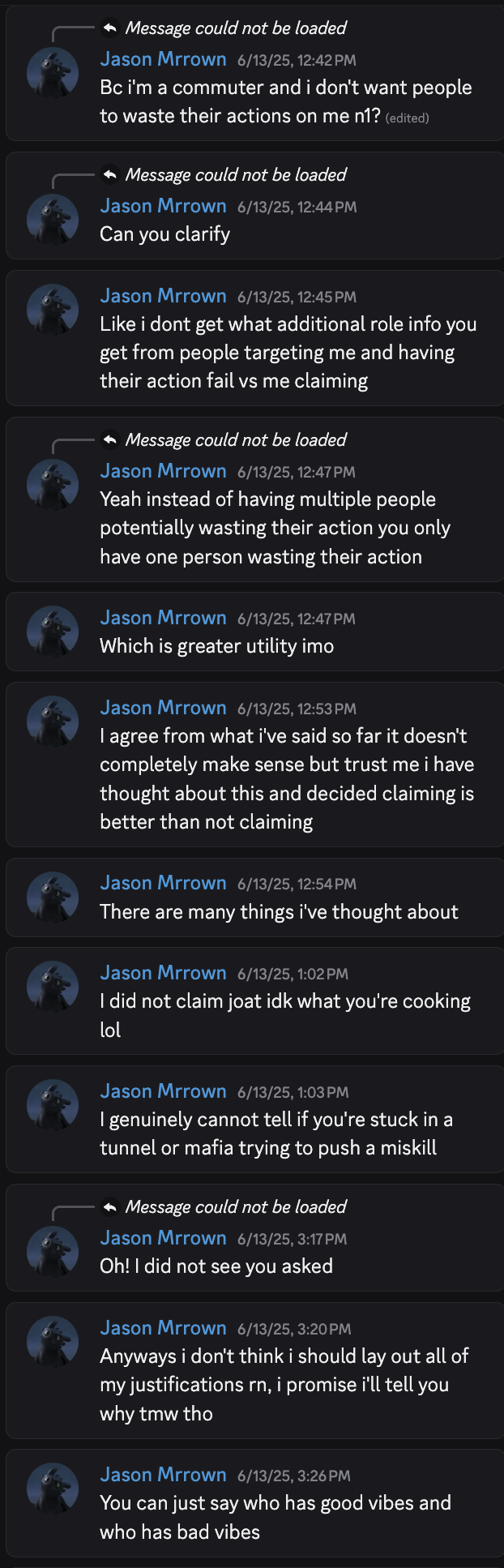Click the avatar next to "Which is greater utility imo"

[53, 632]
